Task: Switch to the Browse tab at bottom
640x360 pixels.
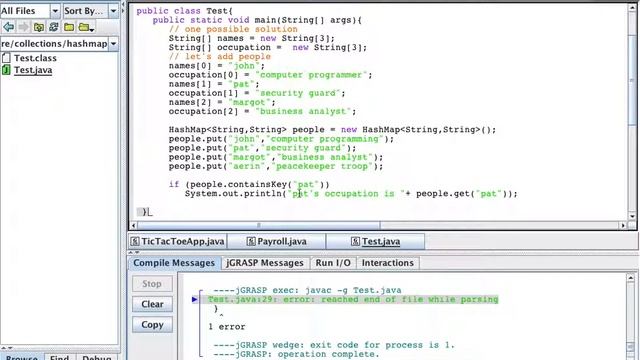Action: 22,358
